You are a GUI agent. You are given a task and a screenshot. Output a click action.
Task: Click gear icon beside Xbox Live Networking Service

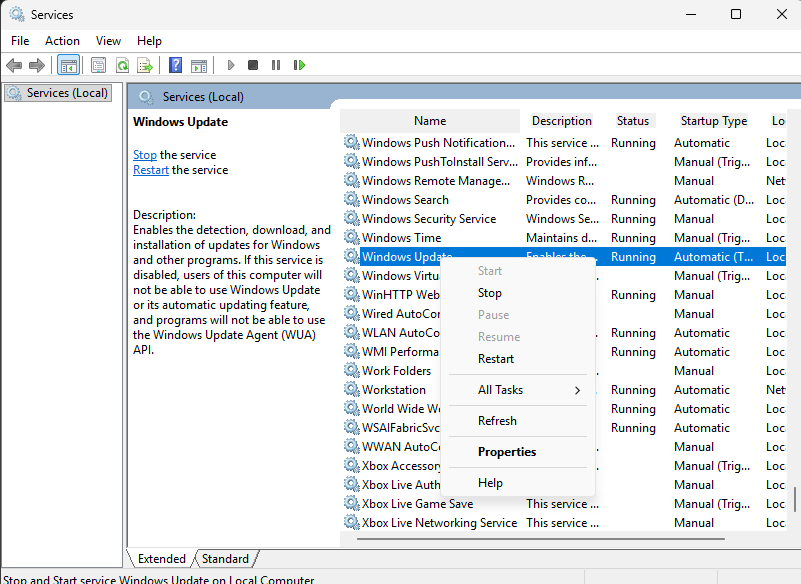[x=351, y=522]
